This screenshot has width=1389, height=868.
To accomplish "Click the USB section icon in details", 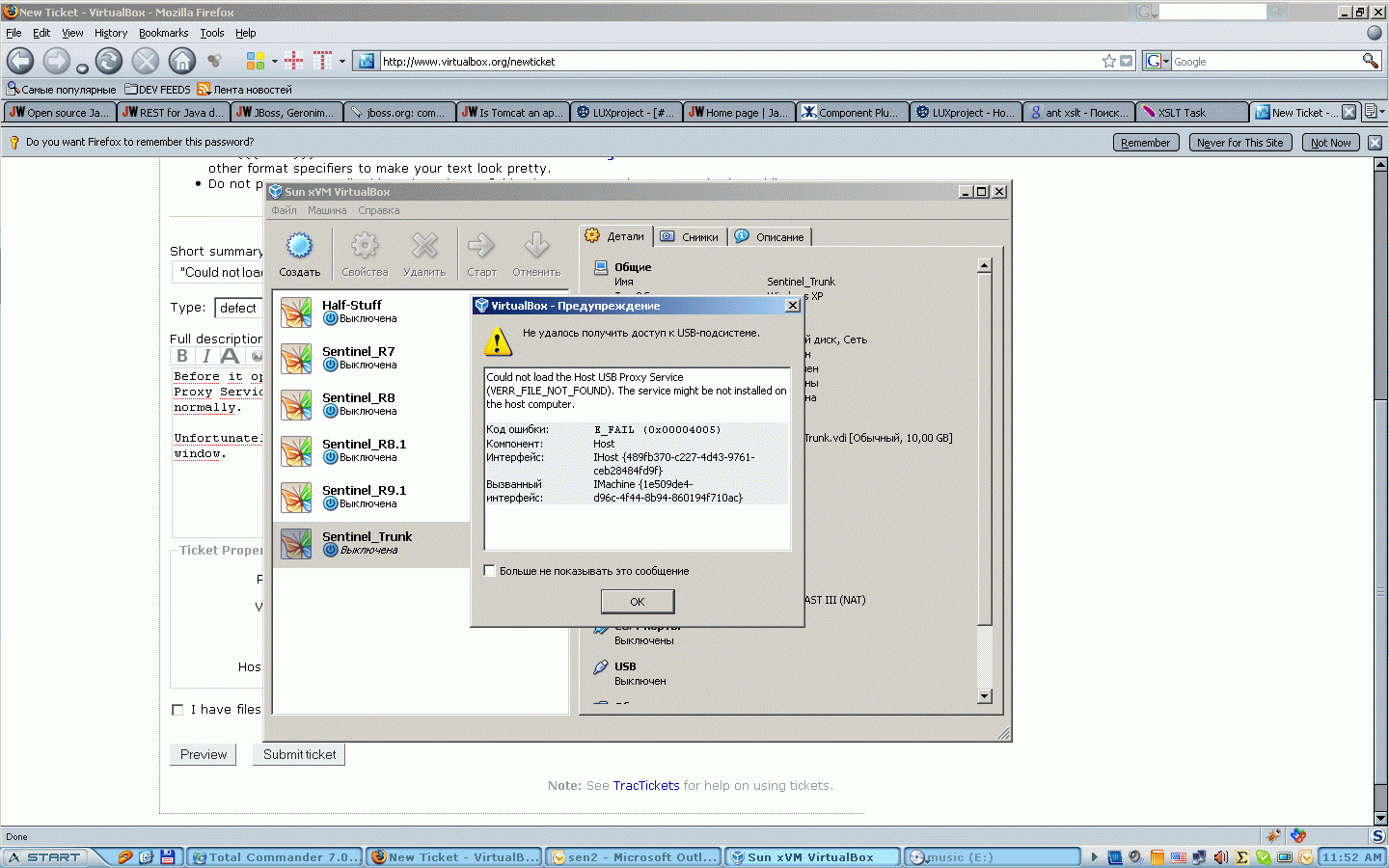I will tap(601, 666).
